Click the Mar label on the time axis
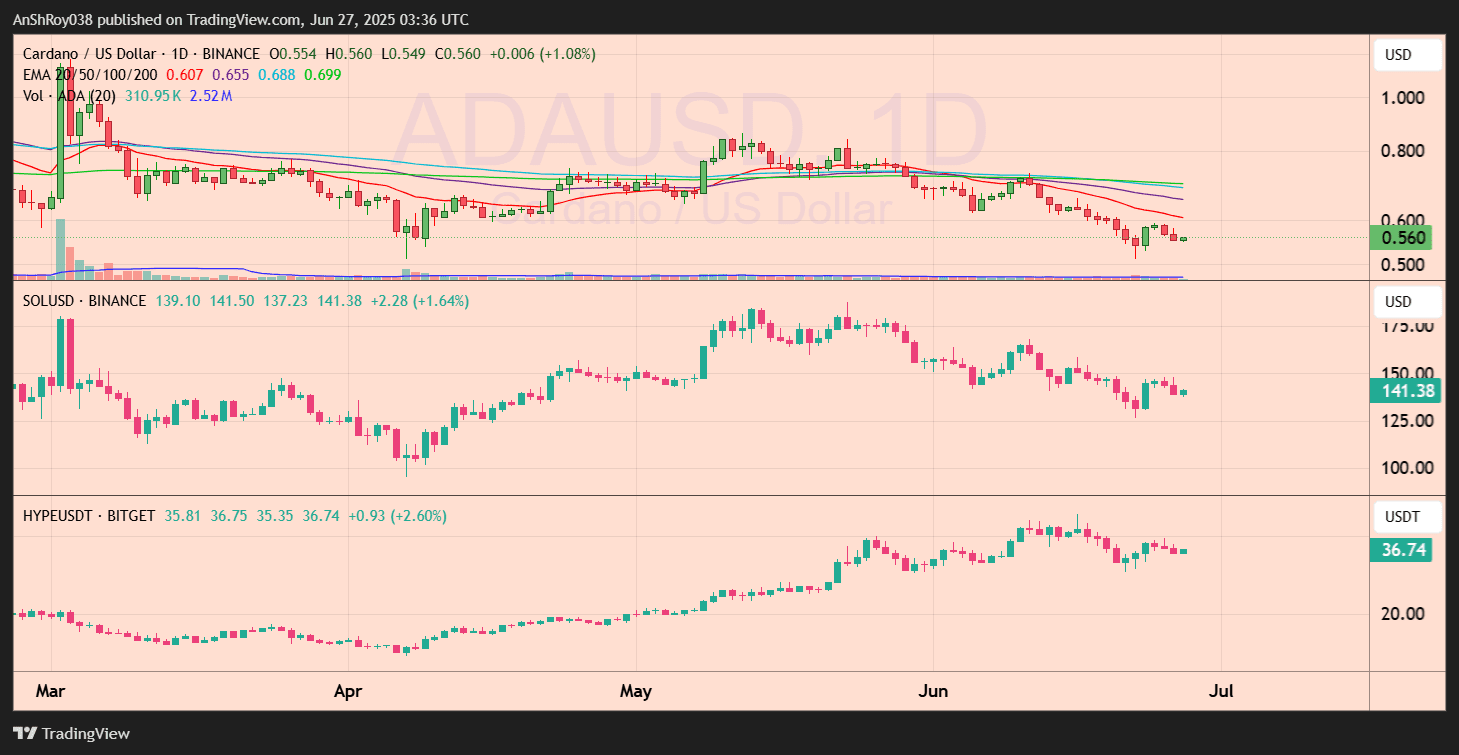 click(x=50, y=690)
